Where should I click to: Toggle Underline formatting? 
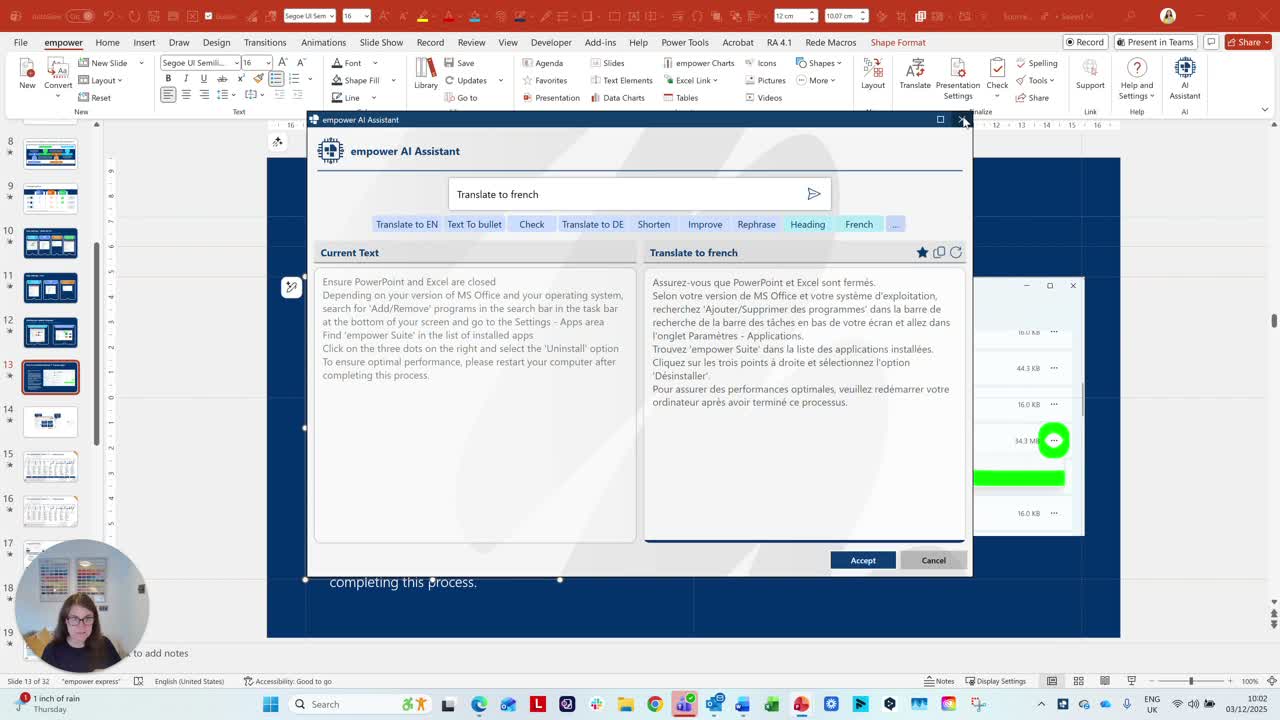204,79
